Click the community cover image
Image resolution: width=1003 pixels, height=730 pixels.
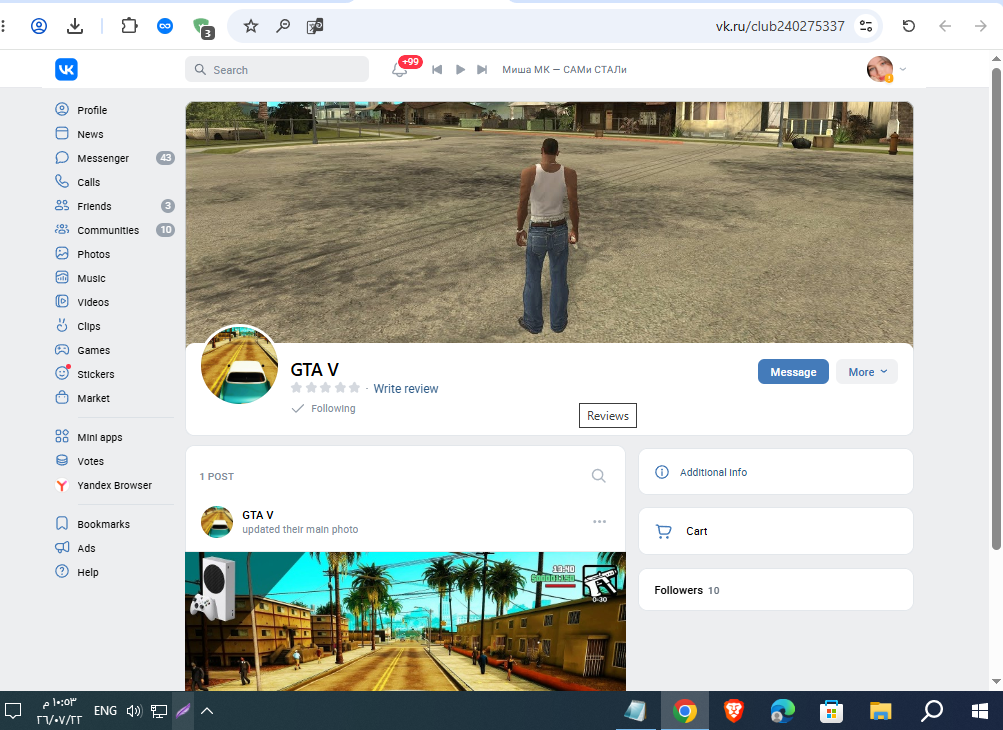[x=549, y=223]
